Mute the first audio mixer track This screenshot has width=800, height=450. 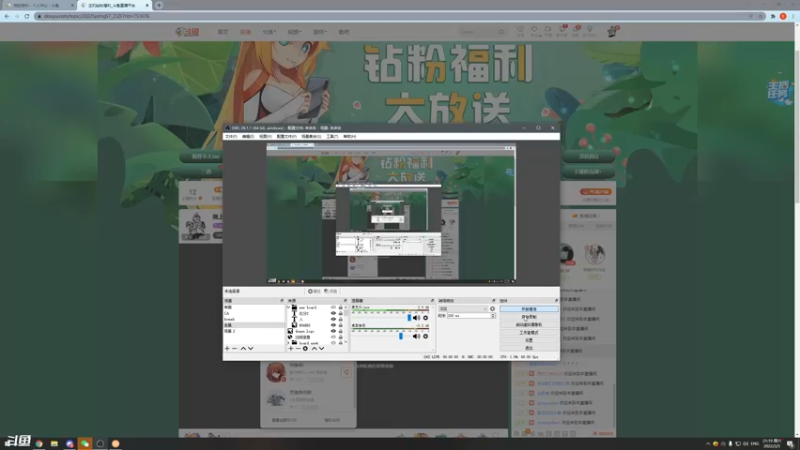416,318
